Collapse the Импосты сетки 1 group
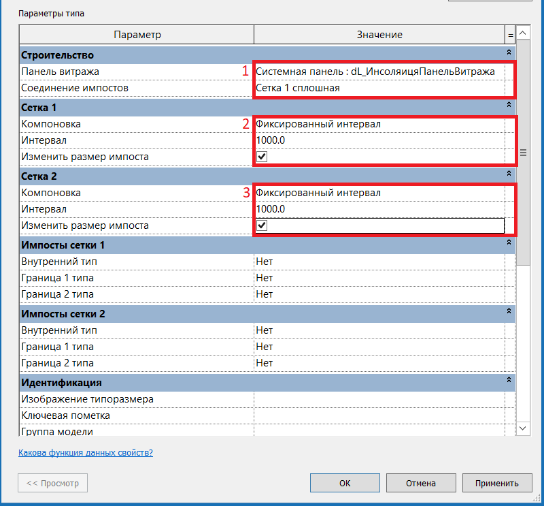 point(509,242)
